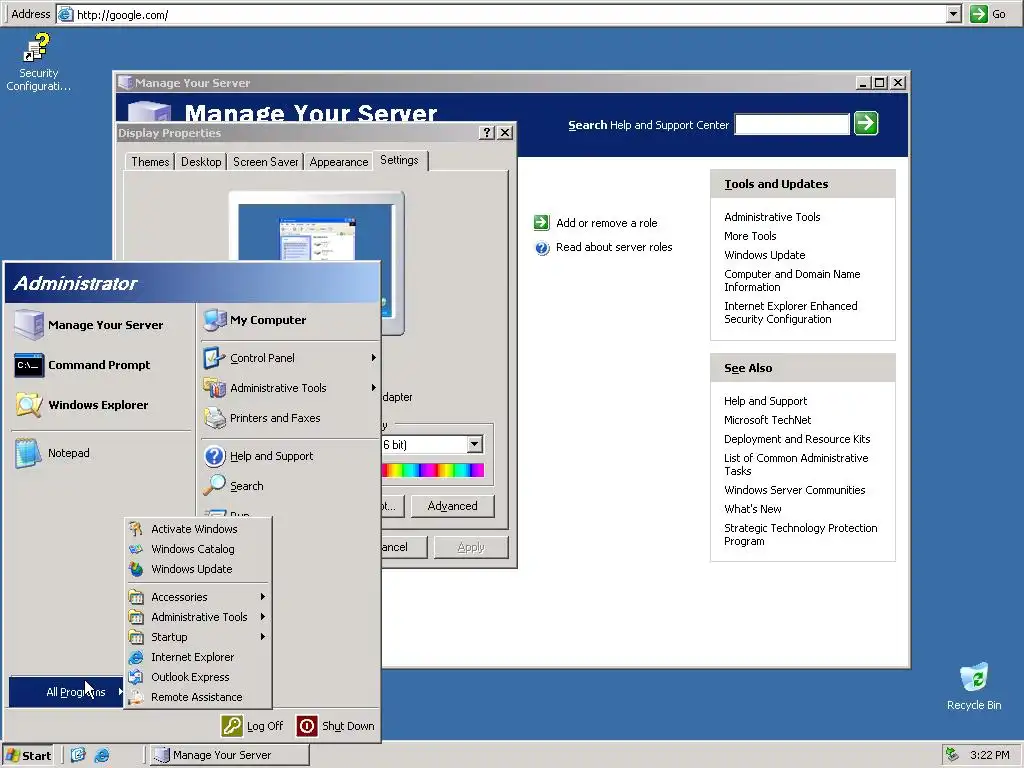Switch to the Desktop tab
Screen dimensions: 1024x768
tap(200, 162)
